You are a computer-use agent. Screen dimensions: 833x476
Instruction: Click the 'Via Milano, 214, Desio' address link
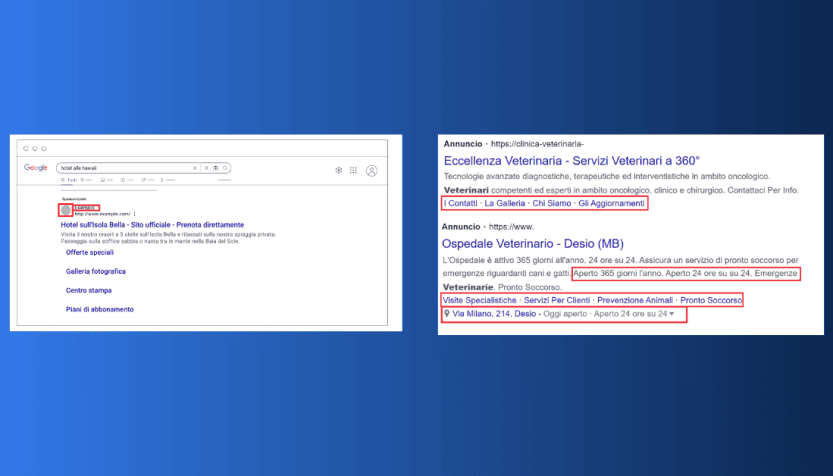click(495, 314)
